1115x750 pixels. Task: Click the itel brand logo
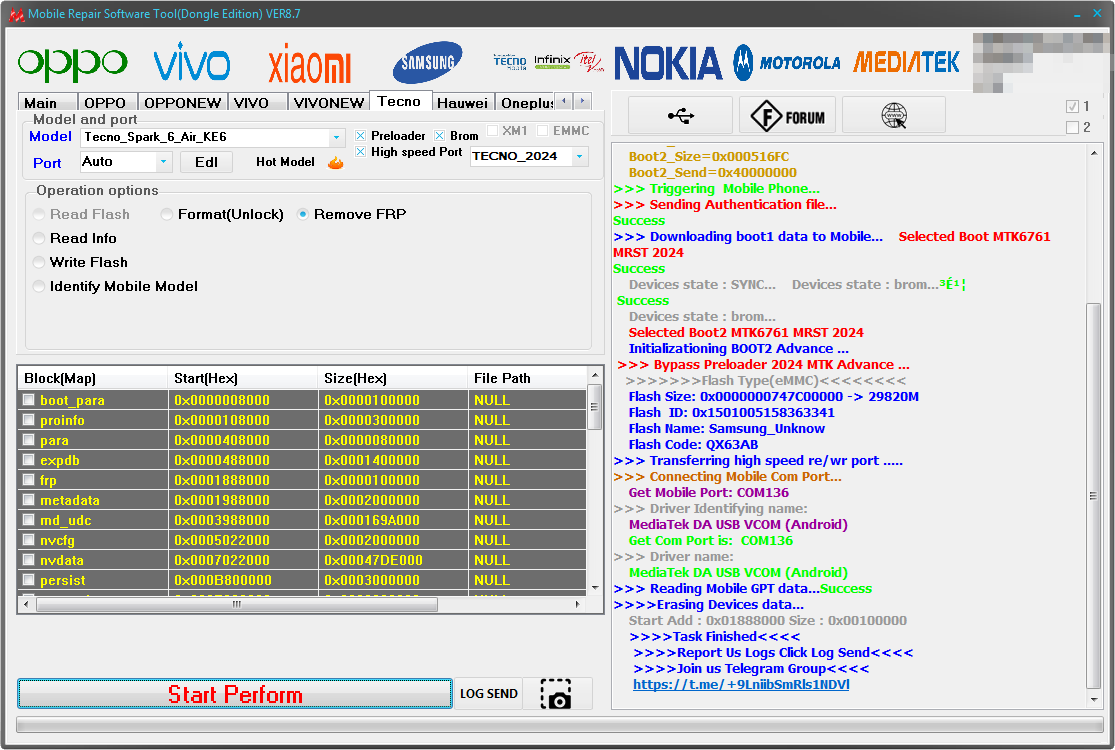coord(589,62)
